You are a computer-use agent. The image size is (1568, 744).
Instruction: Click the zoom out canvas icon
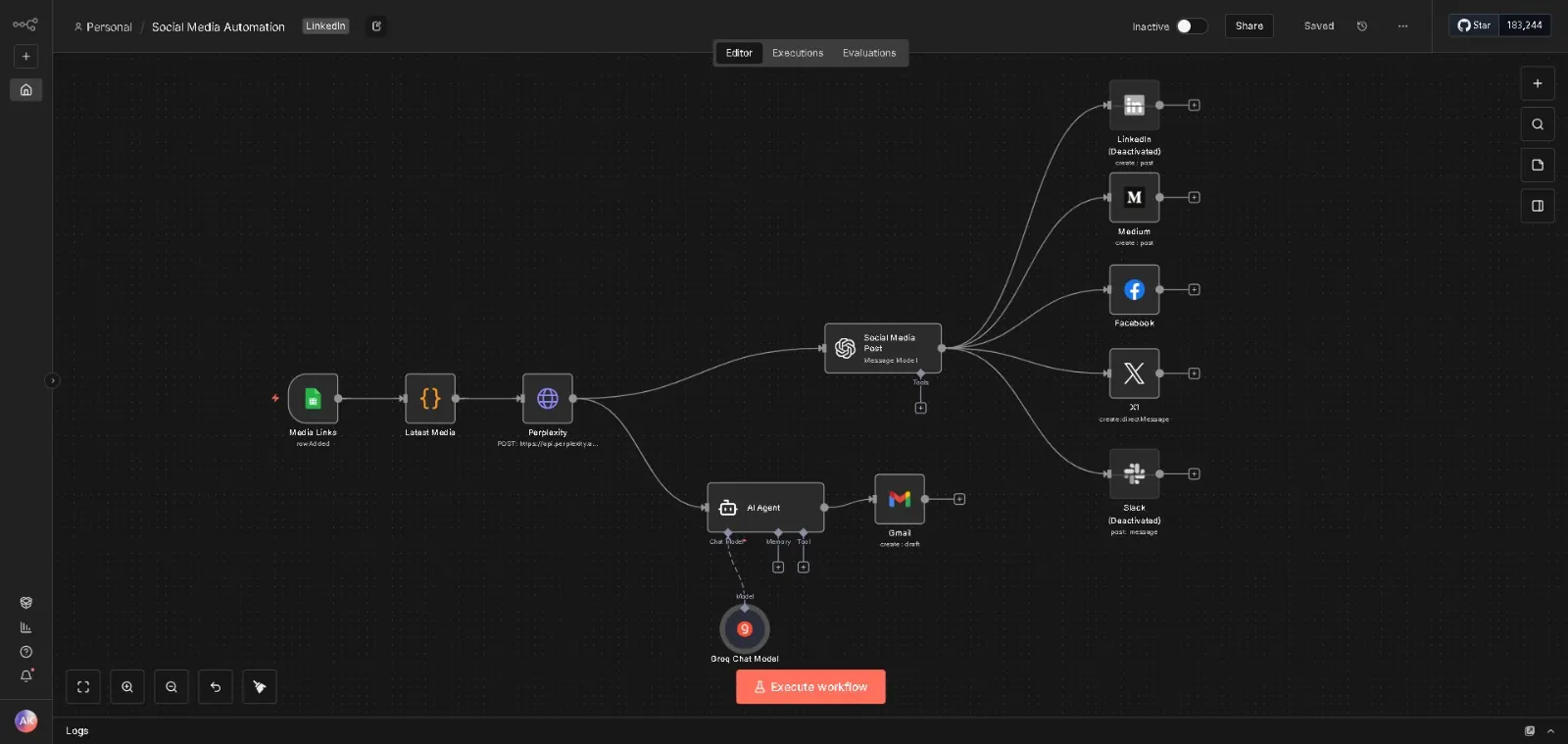171,687
